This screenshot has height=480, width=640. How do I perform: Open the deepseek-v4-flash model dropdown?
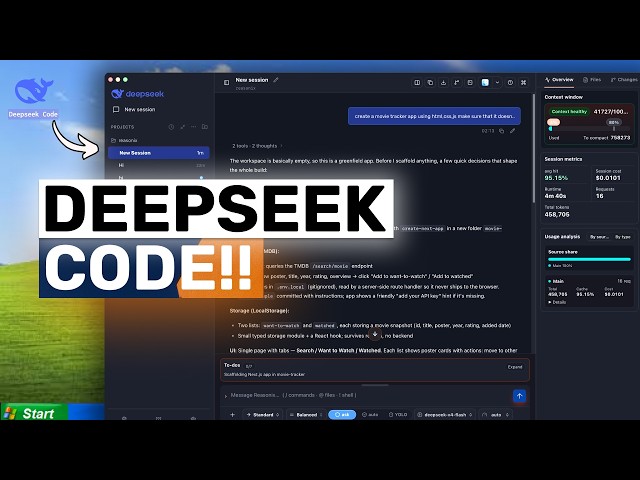pyautogui.click(x=445, y=415)
